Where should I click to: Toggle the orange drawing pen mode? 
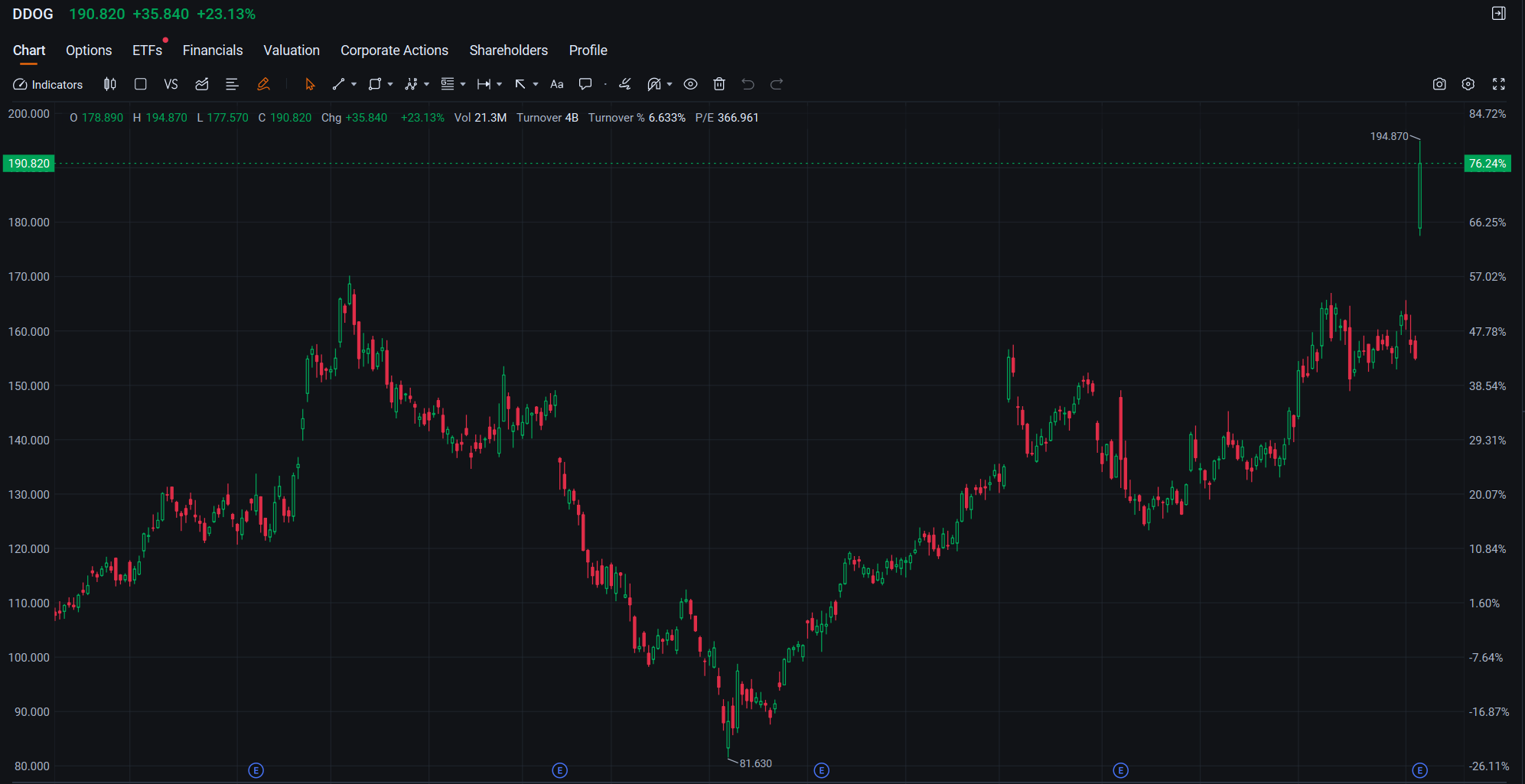pos(263,84)
